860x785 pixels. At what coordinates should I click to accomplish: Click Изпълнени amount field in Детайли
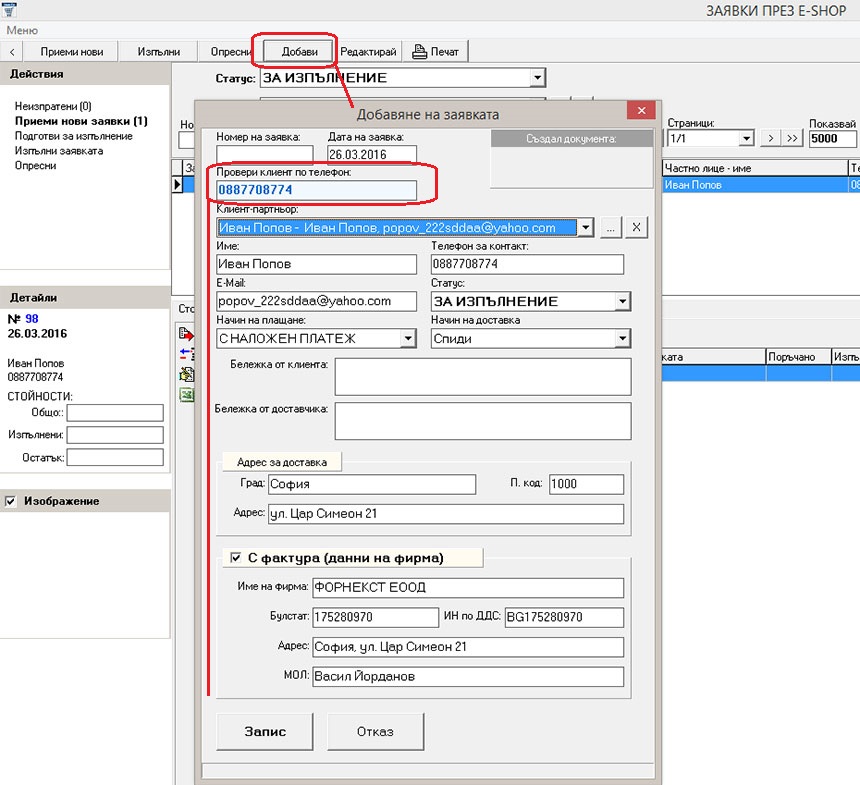[115, 435]
